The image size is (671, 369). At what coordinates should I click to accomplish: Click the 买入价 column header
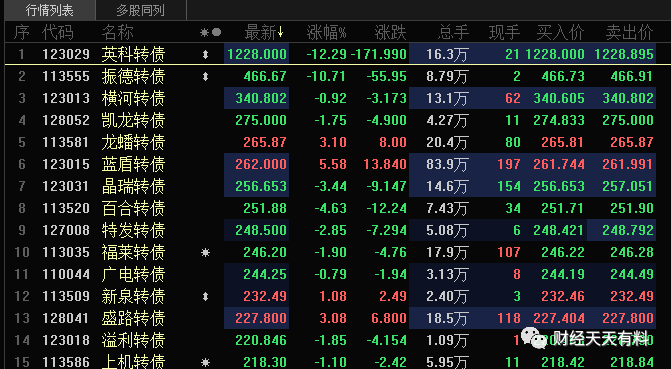561,32
